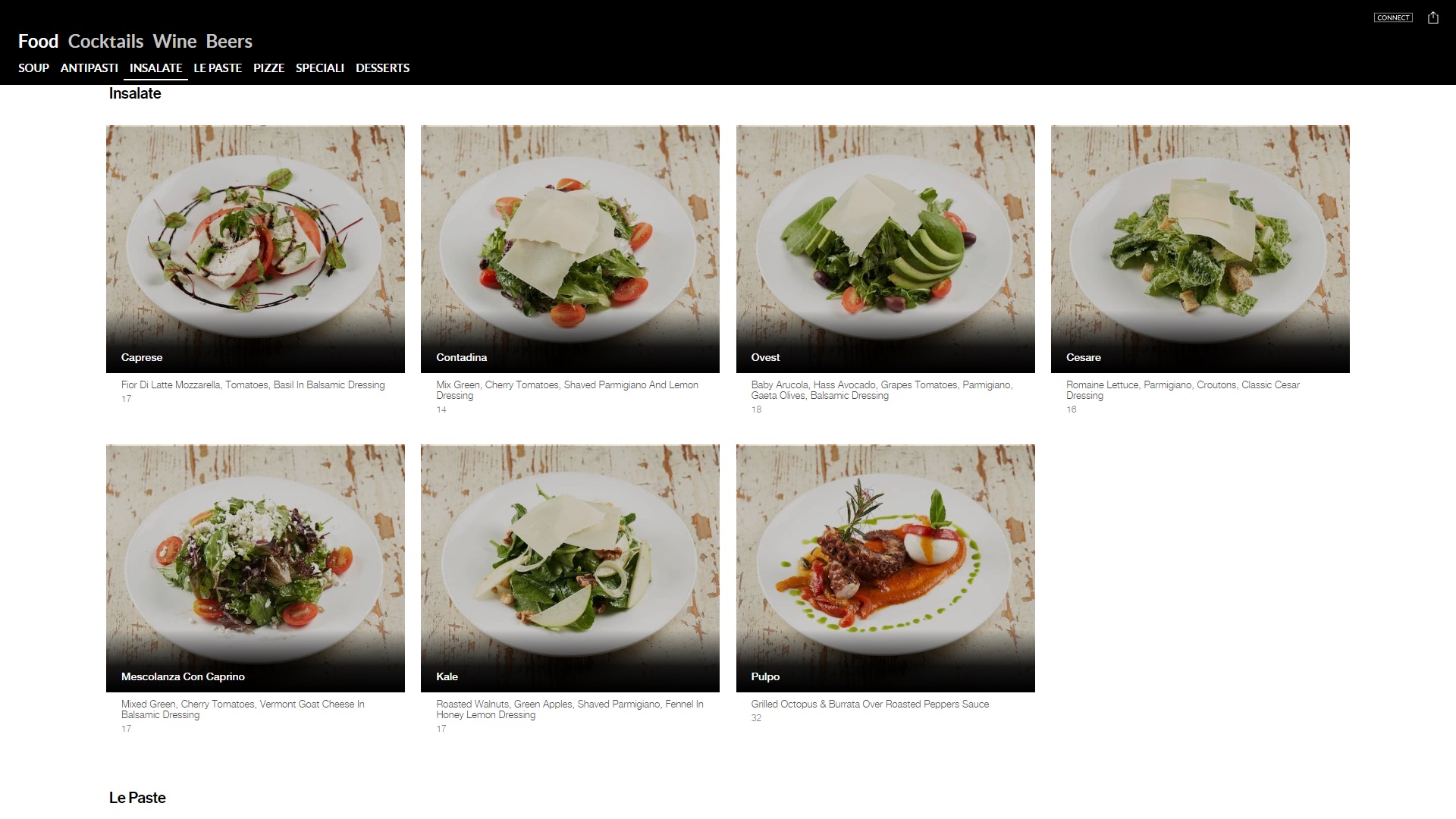Select the INSALATE section tab
1456x819 pixels.
pos(155,67)
